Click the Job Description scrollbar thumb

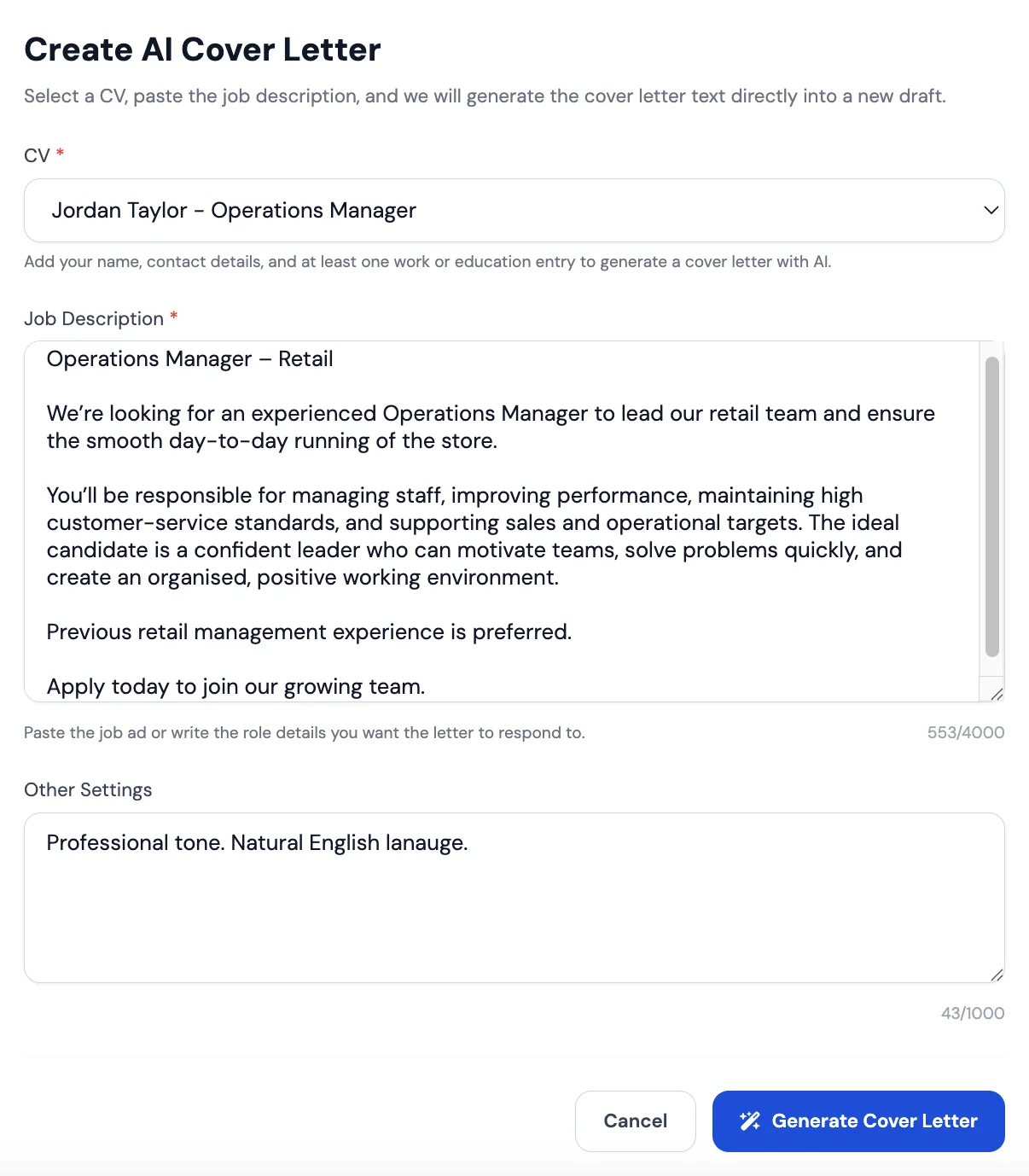991,506
